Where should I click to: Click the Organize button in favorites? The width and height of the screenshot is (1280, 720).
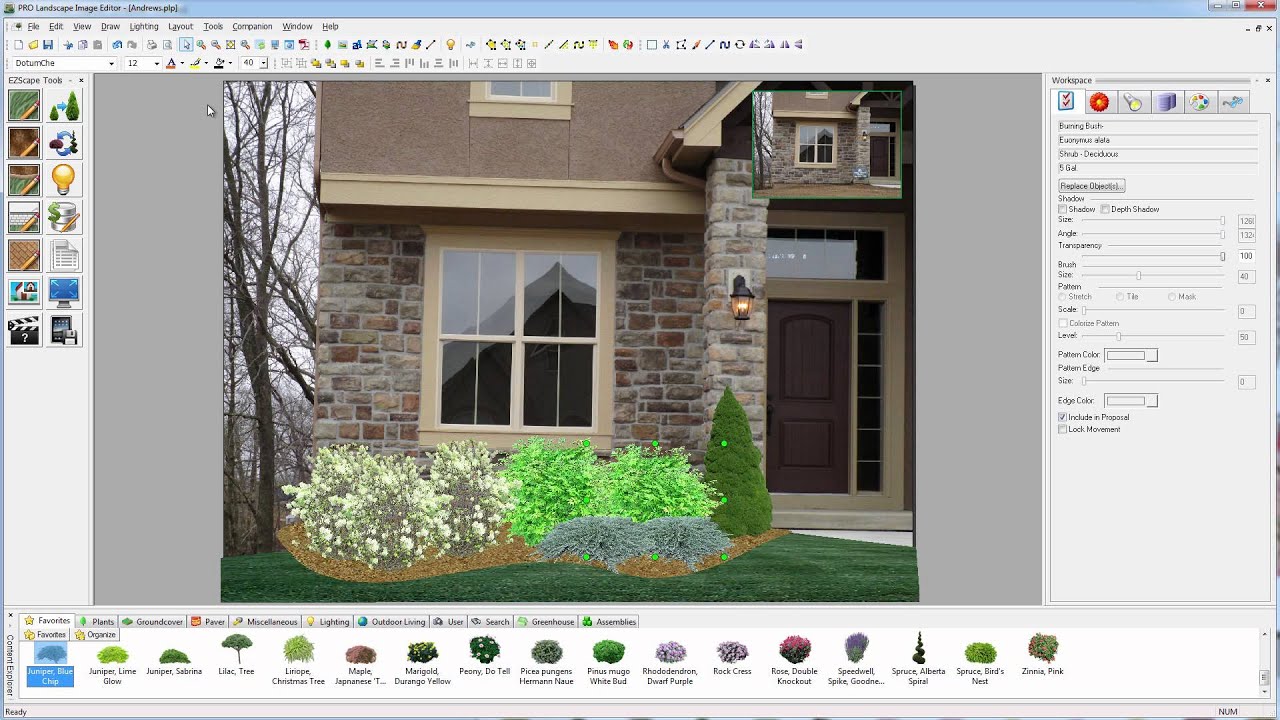tap(95, 634)
